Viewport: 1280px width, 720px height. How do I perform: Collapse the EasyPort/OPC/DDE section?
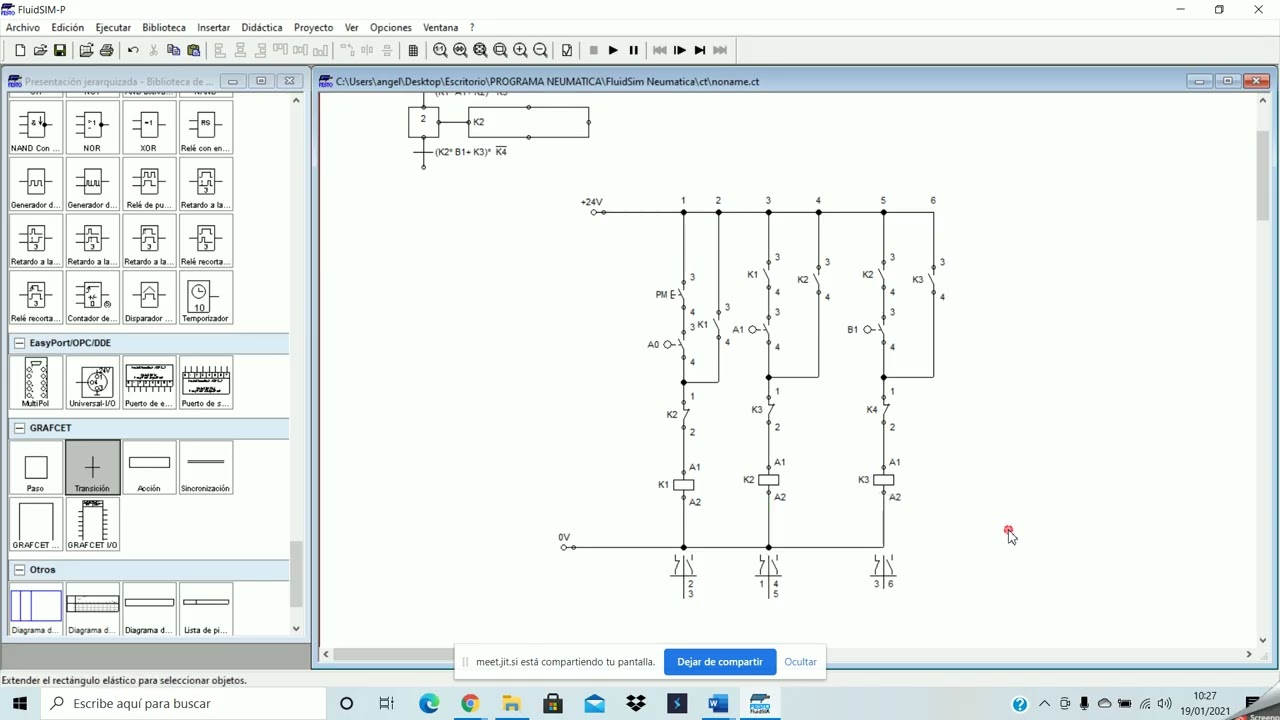[19, 343]
